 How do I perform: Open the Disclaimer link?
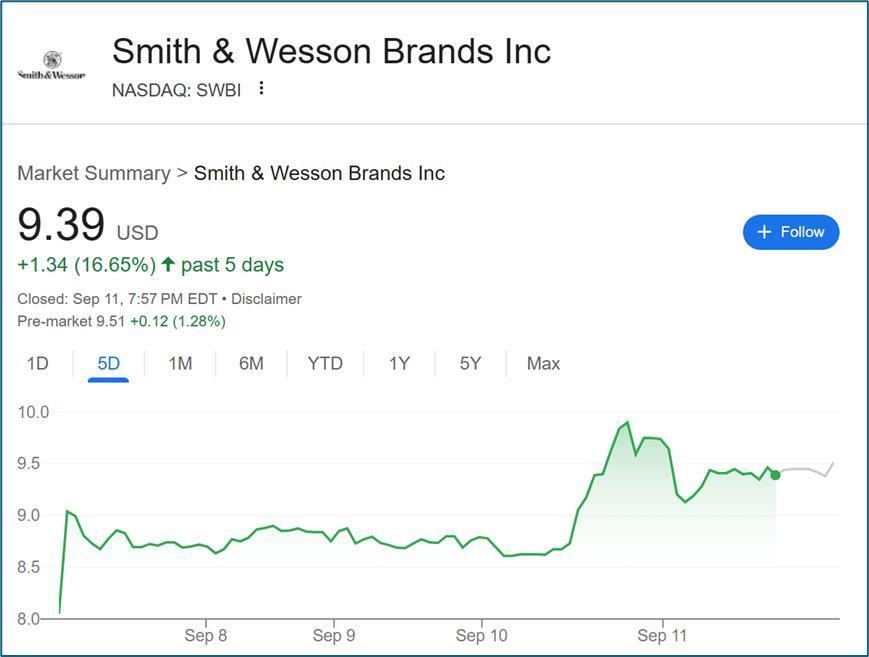pyautogui.click(x=265, y=299)
